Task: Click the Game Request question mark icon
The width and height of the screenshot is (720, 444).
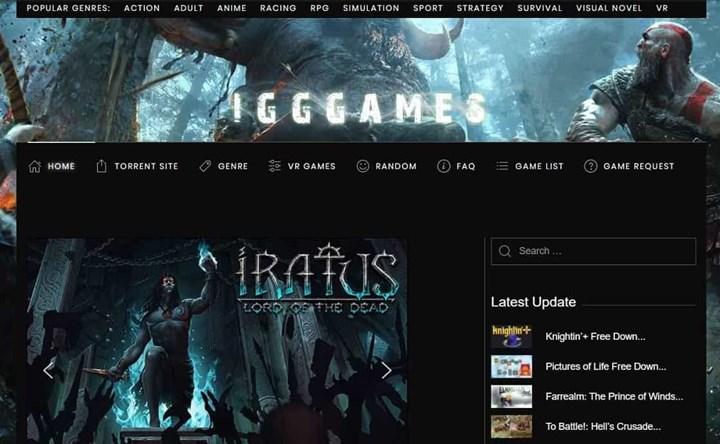Action: [x=590, y=166]
